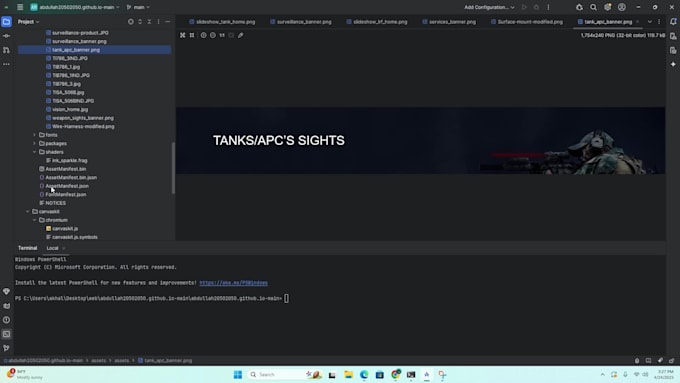Hide the Project panel
Image resolution: width=680 pixels, height=383 pixels.
(168, 22)
